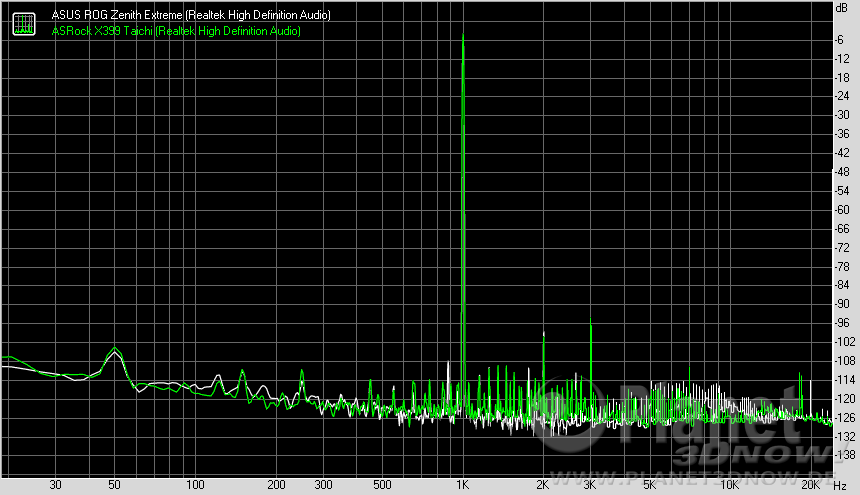Click the 20K frequency axis label

(810, 485)
